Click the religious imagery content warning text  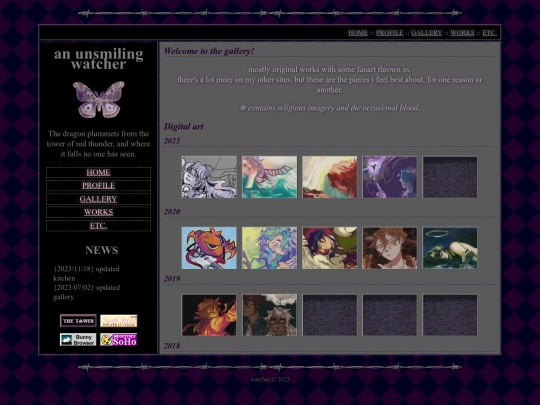pyautogui.click(x=330, y=108)
